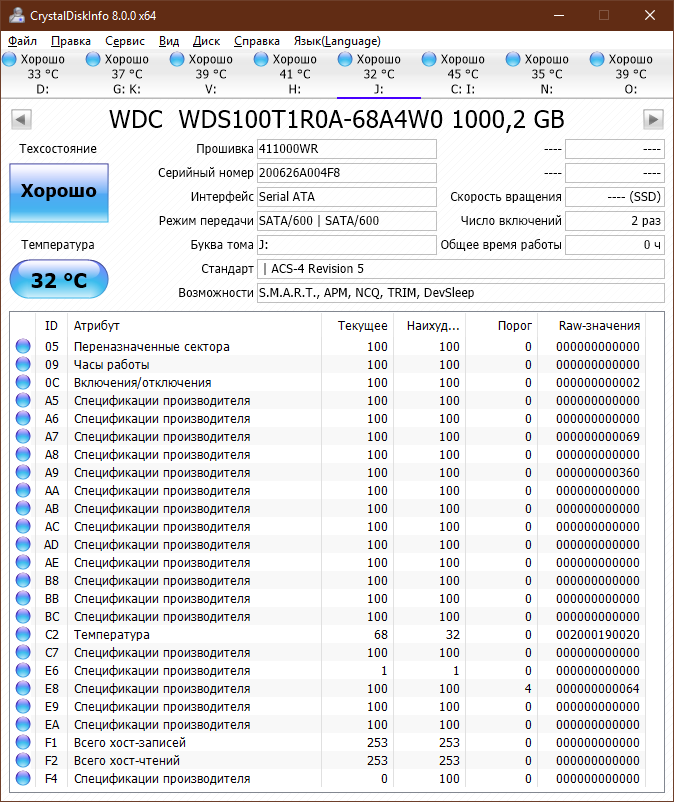
Task: Click status orb for attribute 09
Action: point(23,364)
